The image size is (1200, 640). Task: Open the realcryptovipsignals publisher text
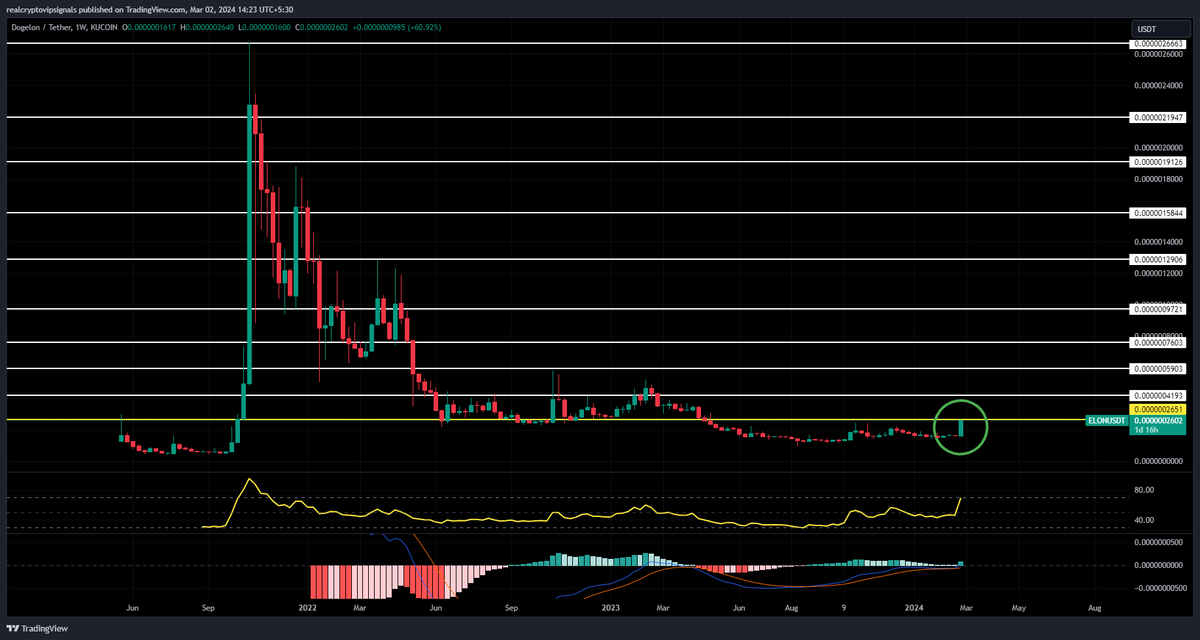[x=44, y=9]
